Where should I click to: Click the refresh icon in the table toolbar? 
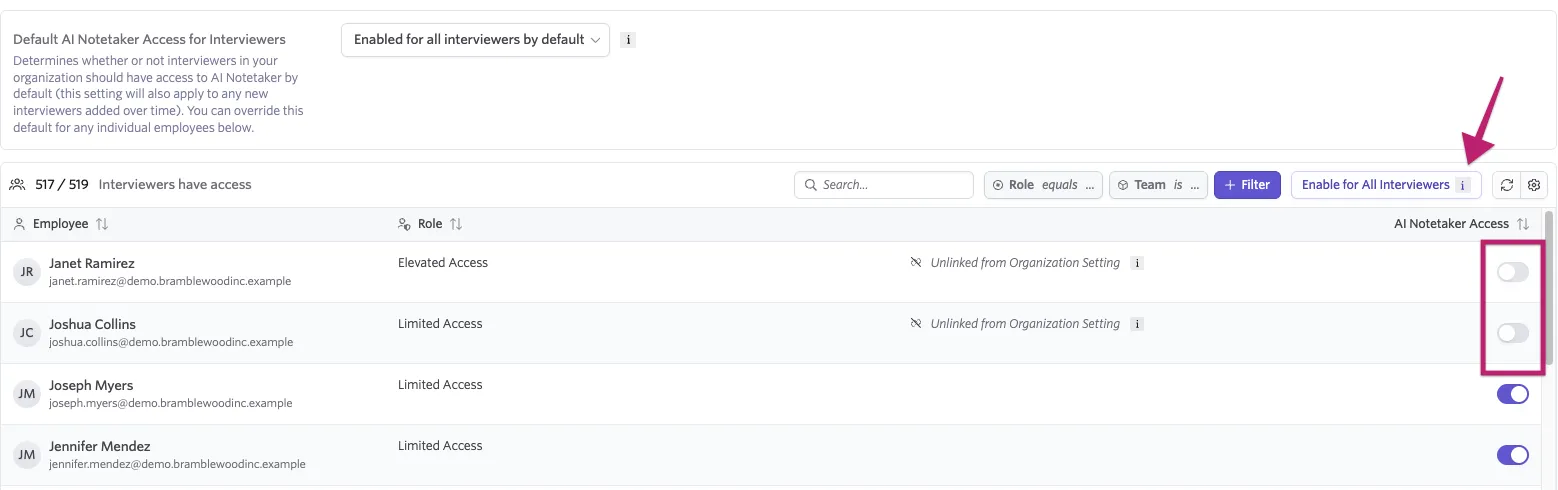(x=1506, y=185)
